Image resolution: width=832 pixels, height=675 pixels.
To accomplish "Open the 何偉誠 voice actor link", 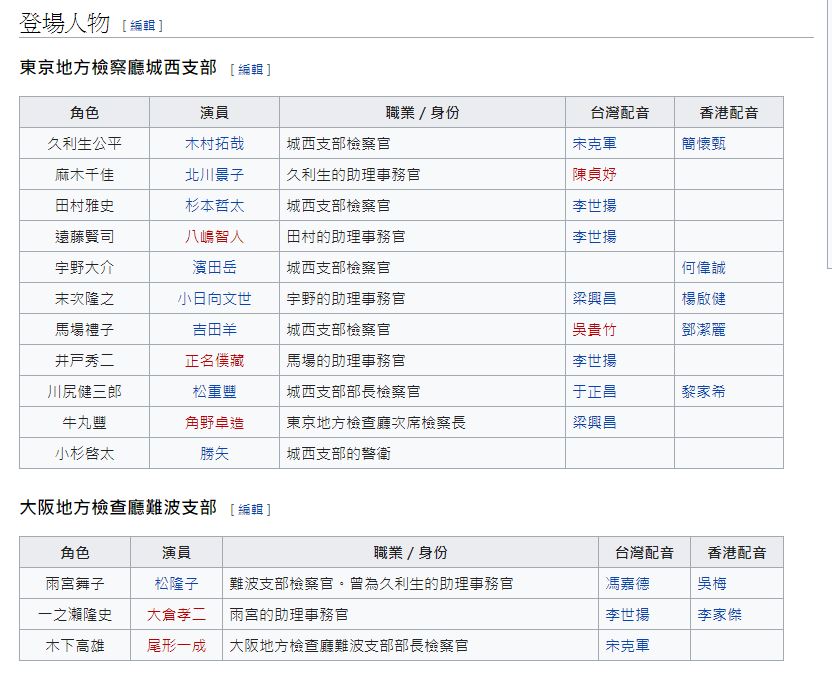I will coord(703,268).
